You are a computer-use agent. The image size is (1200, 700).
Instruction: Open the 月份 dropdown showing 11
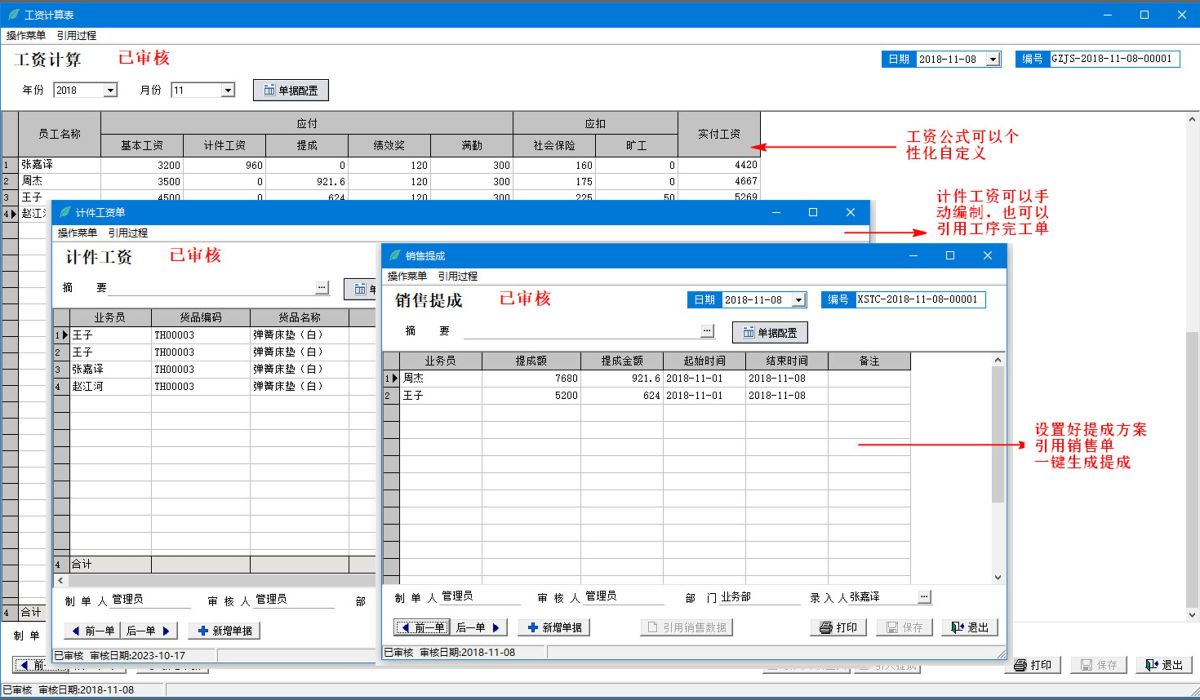[x=227, y=90]
